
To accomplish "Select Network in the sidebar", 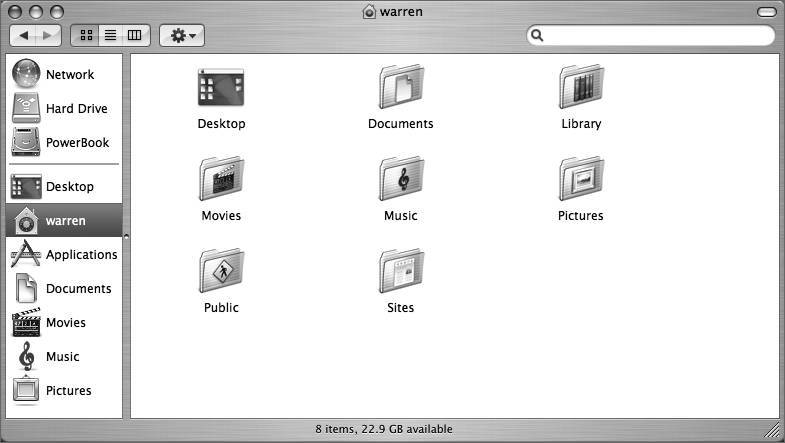I will point(64,75).
